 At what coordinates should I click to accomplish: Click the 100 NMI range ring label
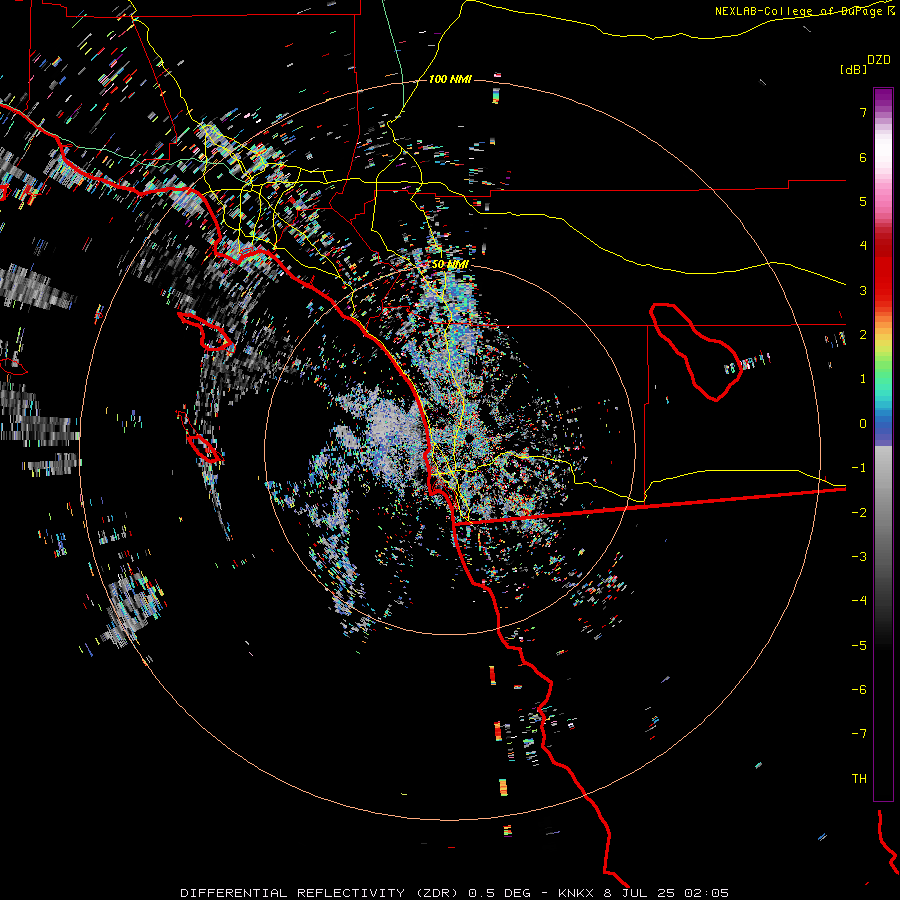[450, 79]
